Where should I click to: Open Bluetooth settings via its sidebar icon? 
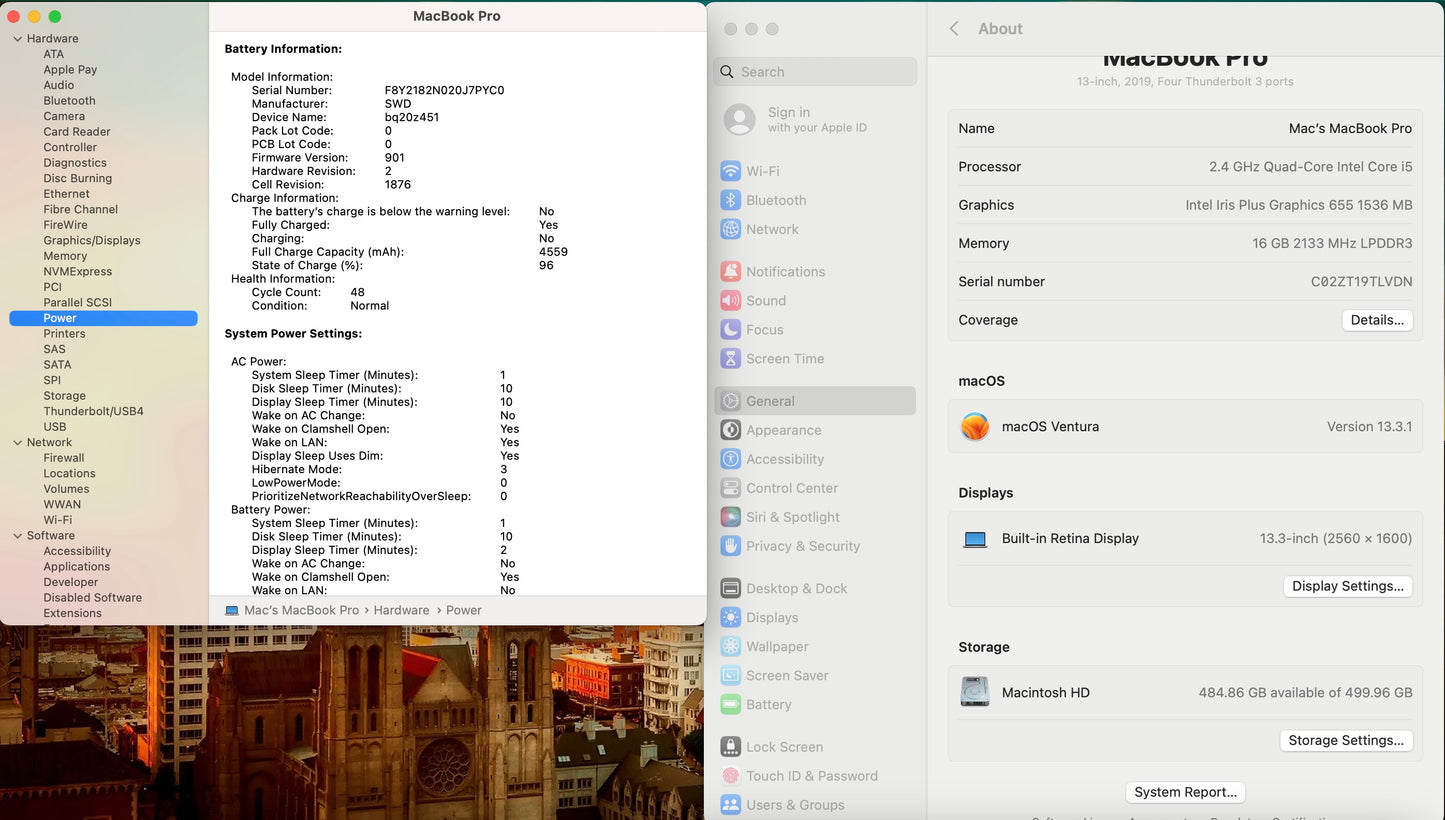(x=731, y=200)
